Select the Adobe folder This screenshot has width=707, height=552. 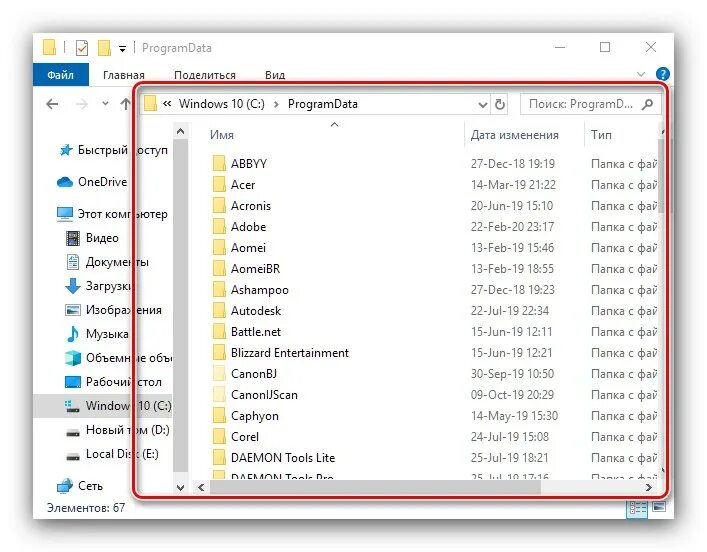tap(248, 226)
